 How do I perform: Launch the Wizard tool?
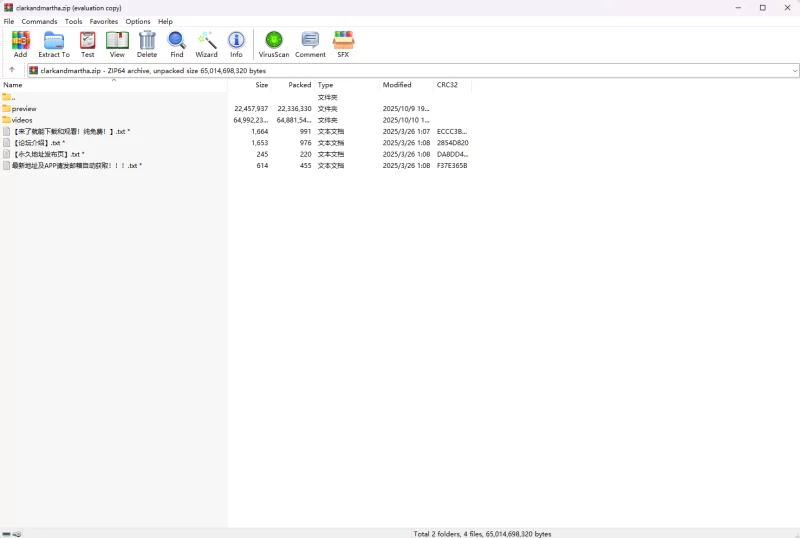pyautogui.click(x=206, y=44)
